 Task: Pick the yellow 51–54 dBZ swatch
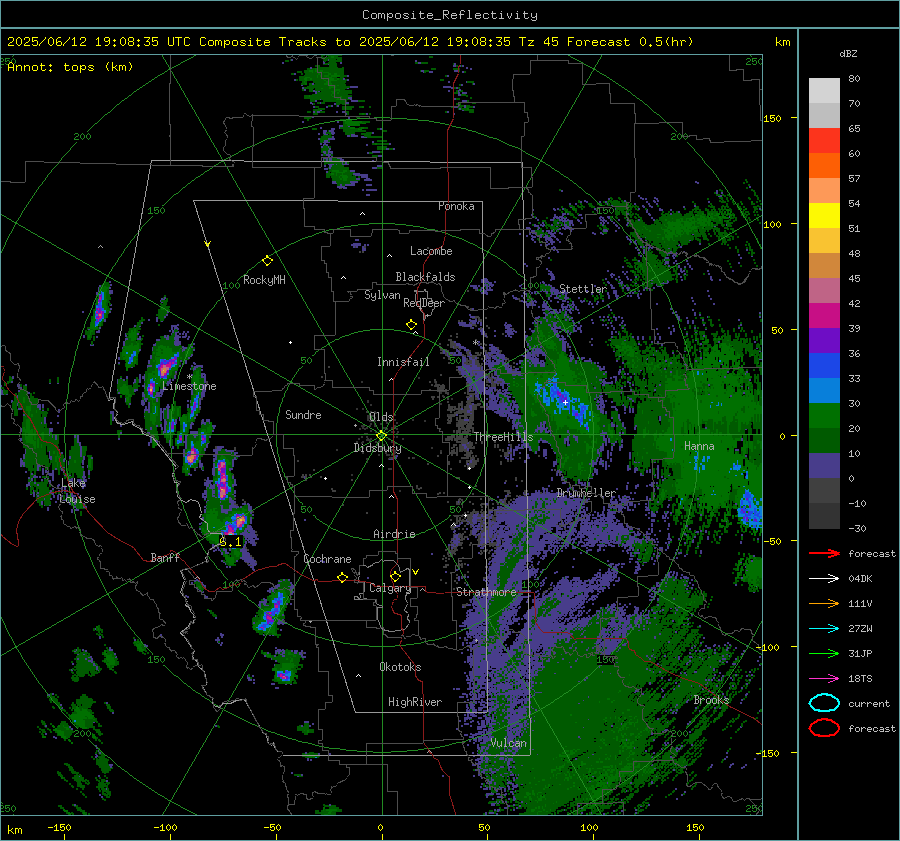824,216
